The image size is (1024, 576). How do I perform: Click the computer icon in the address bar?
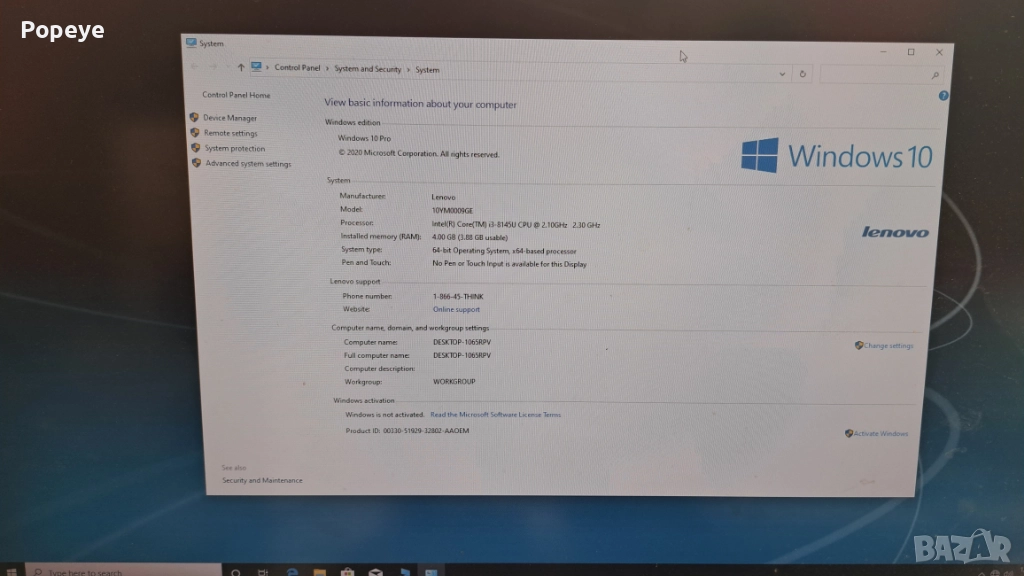pos(257,67)
